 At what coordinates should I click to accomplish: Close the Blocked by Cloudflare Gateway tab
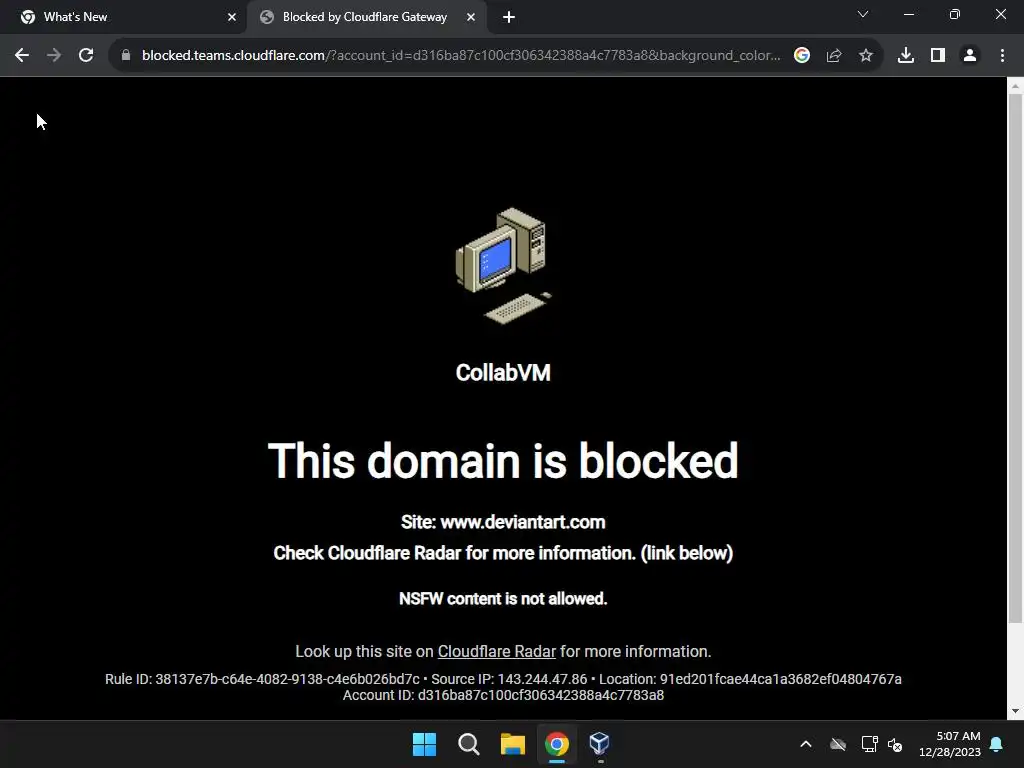tap(471, 18)
